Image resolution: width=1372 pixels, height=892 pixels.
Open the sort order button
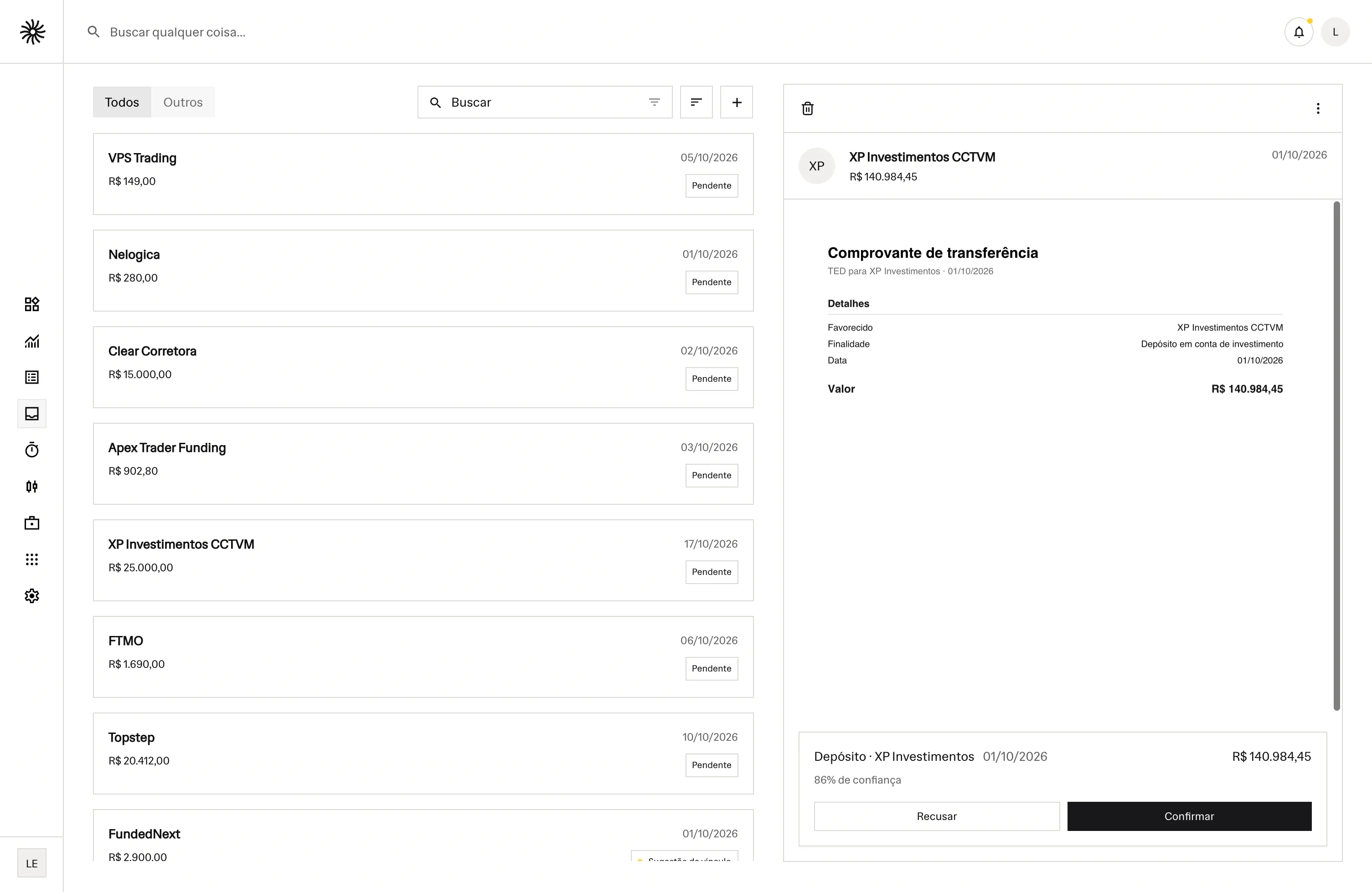[696, 102]
